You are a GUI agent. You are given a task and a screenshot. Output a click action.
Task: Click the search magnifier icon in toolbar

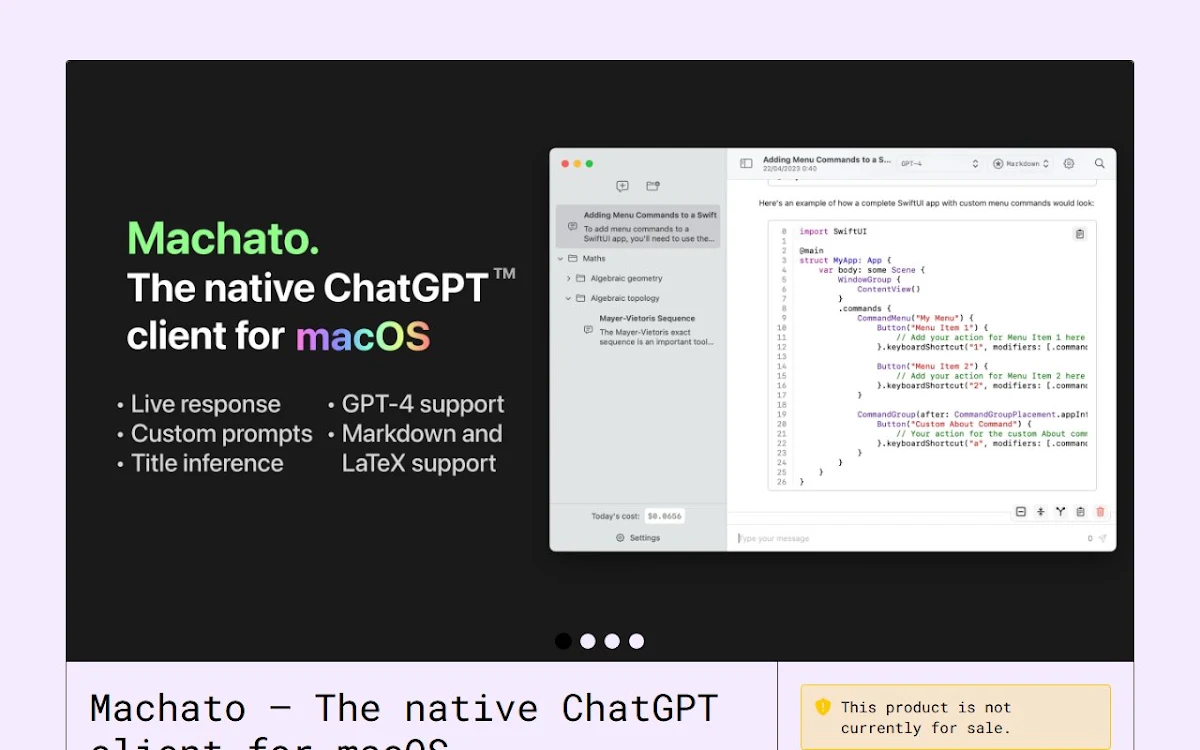[1100, 163]
